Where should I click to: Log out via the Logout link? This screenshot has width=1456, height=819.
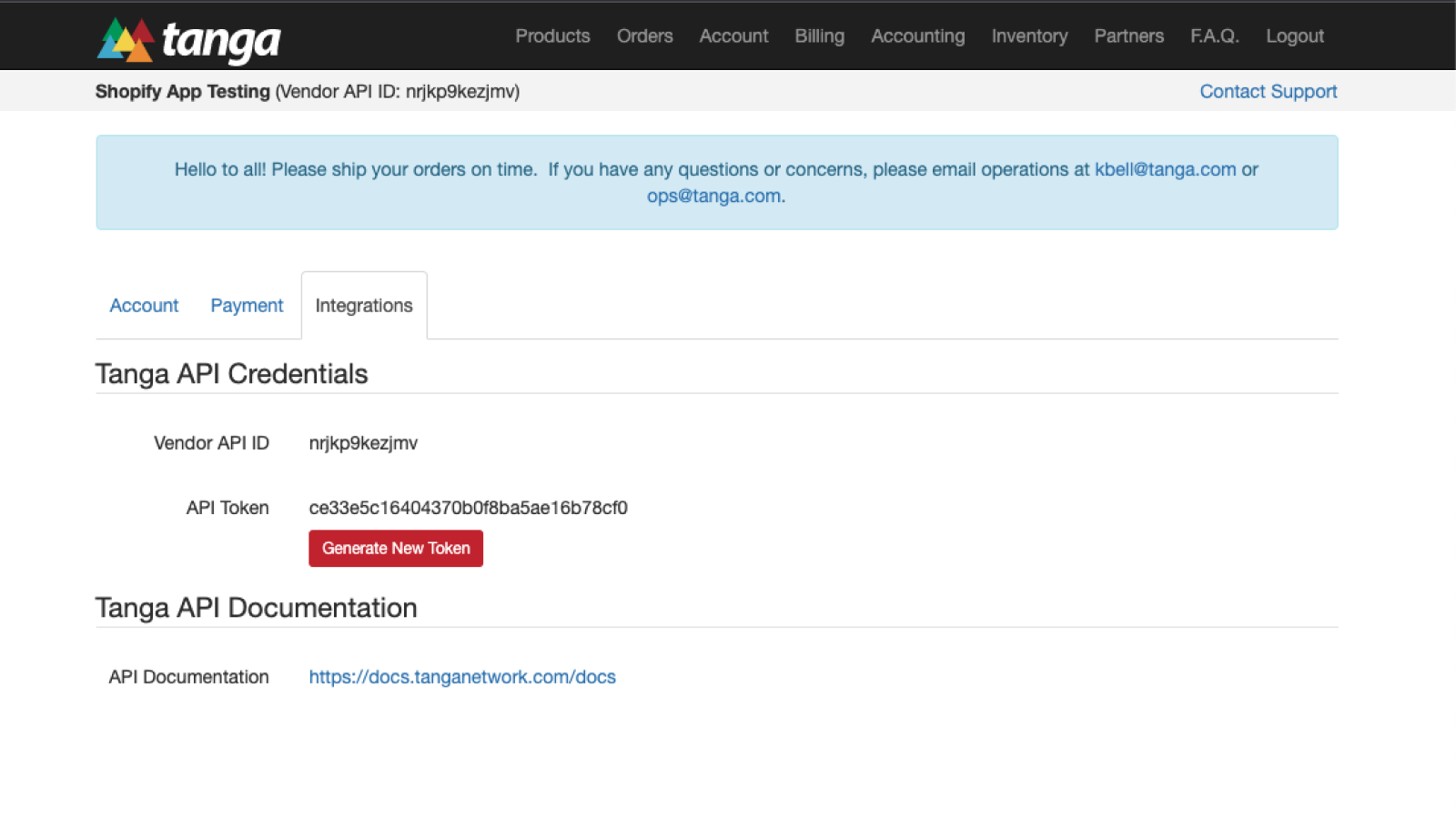1295,36
